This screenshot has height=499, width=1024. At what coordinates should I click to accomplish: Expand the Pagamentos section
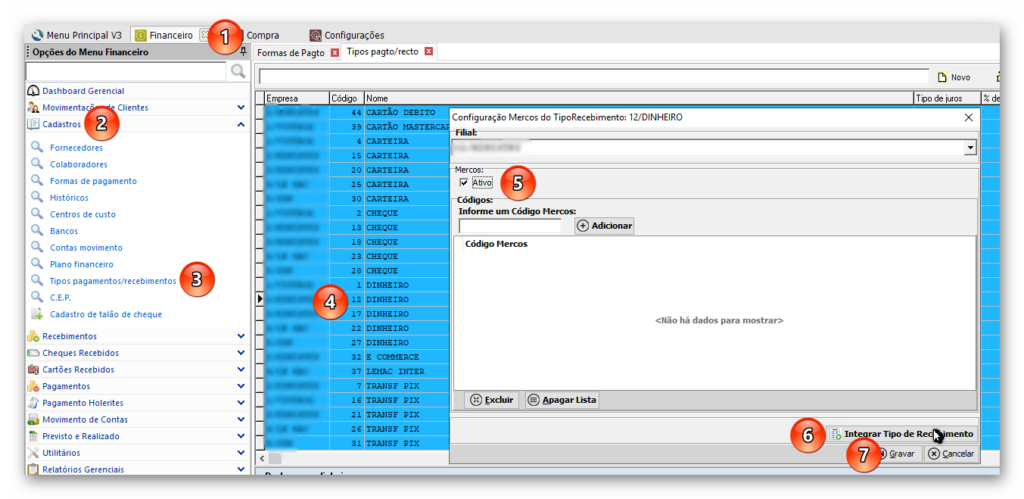pos(241,386)
